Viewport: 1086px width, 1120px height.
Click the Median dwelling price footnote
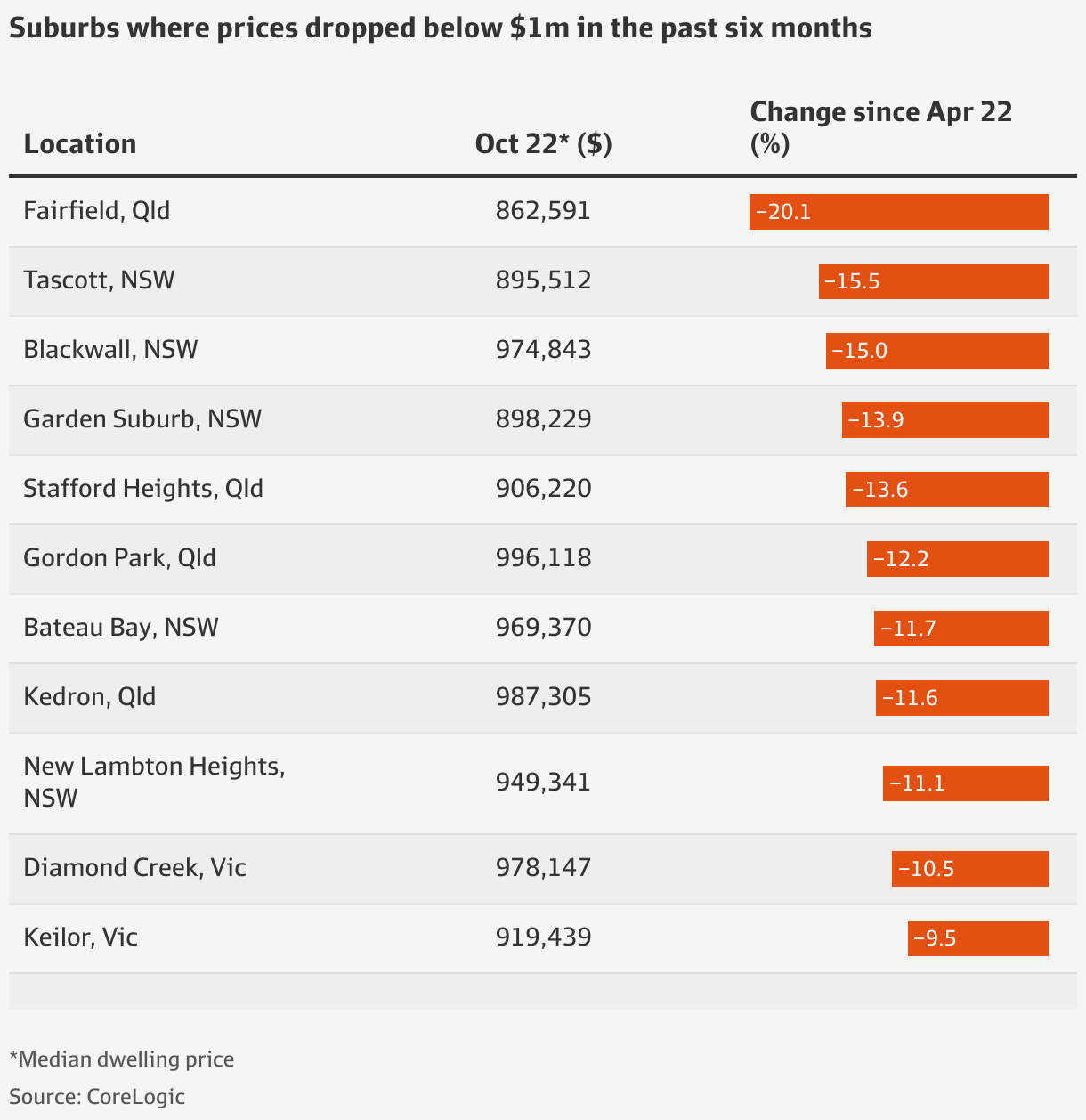122,1059
